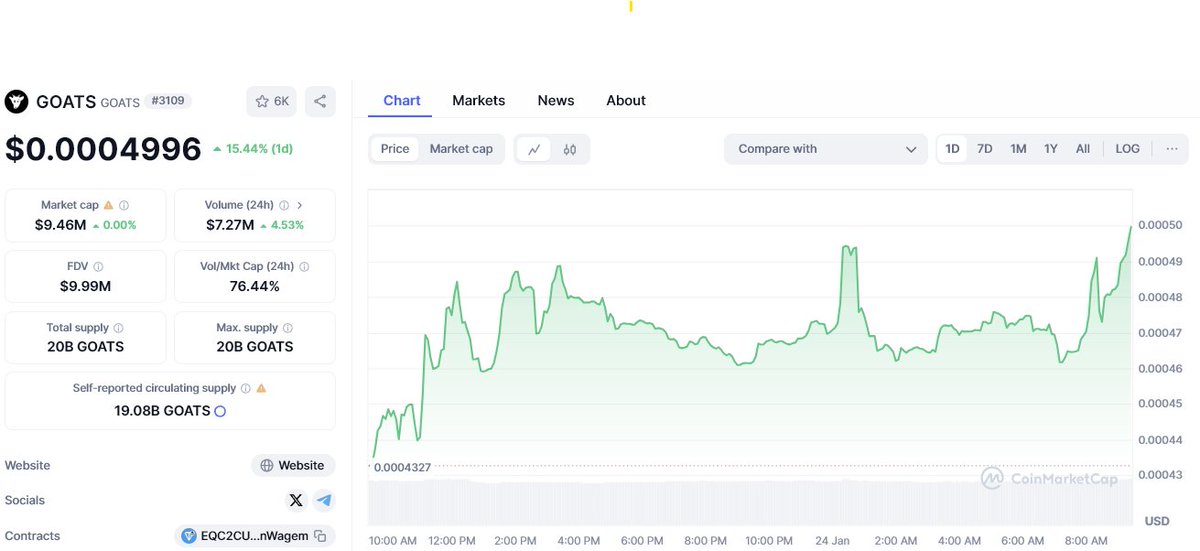Click the Total supply info icon
This screenshot has height=551, width=1200.
coord(118,328)
